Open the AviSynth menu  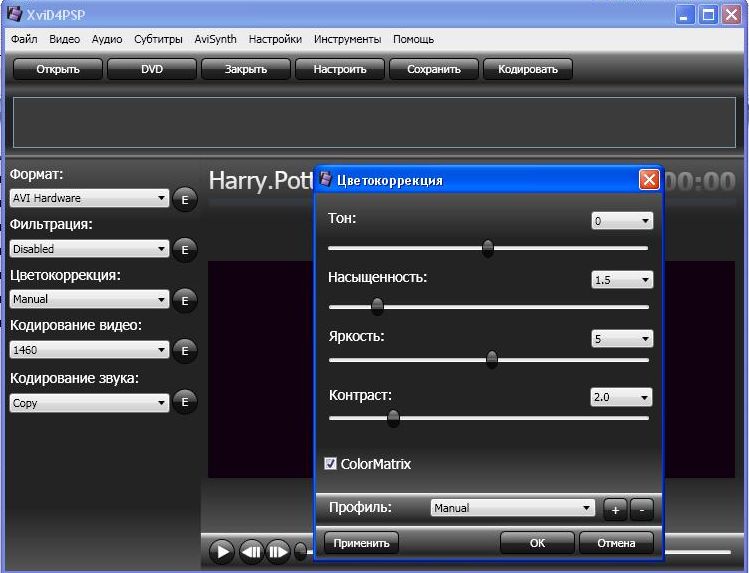pos(215,39)
